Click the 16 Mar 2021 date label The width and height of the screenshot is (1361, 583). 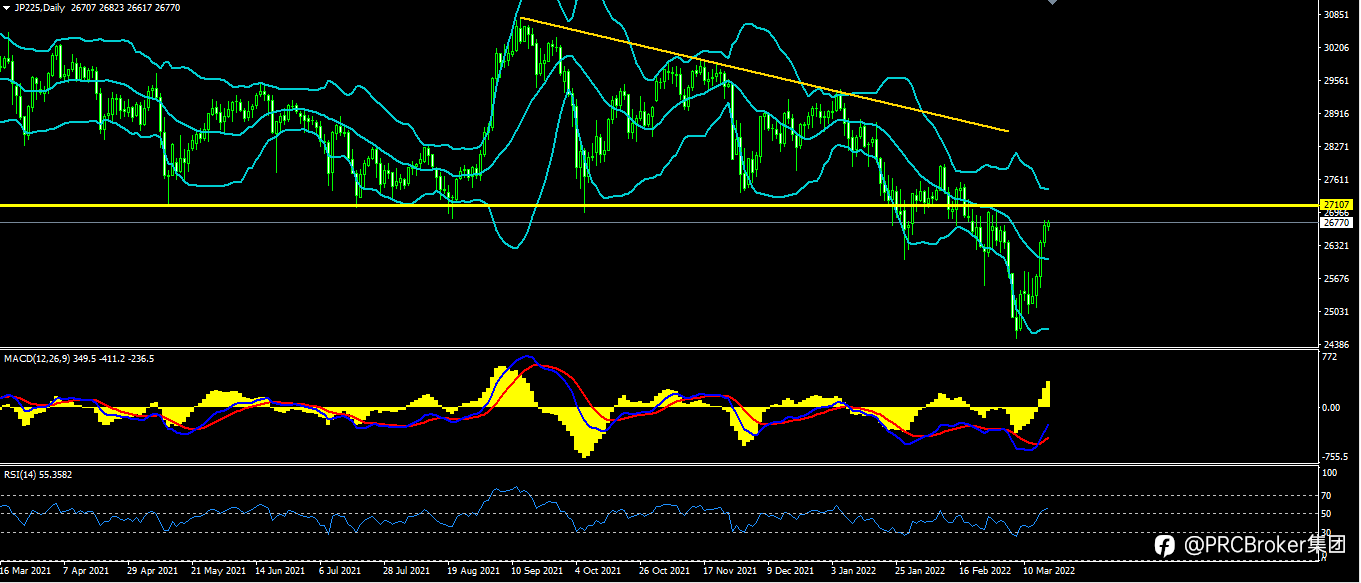tap(26, 571)
